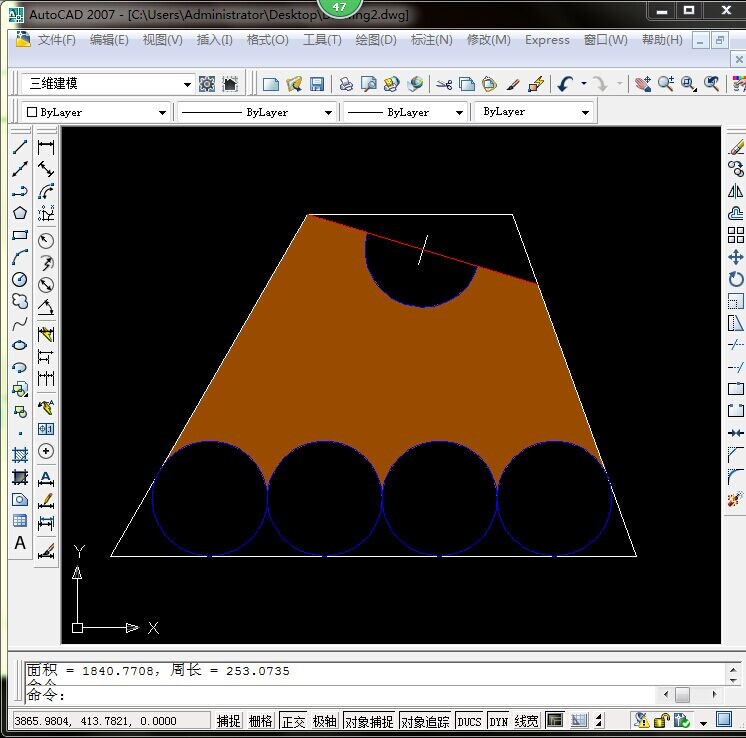Viewport: 746px width, 738px height.
Task: Choose the Multiline Text tool
Action: point(20,543)
